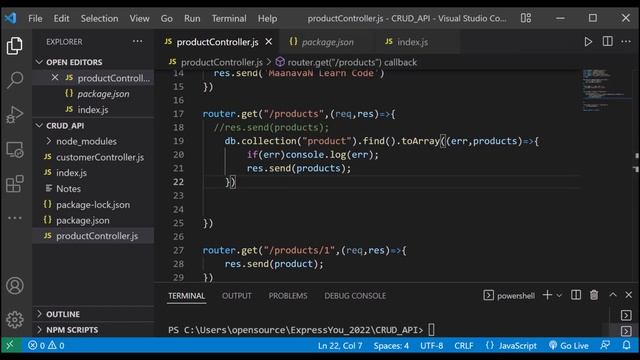Screen dimensions: 640x360
Task: Switch to the DEBUG CONSOLE panel tab
Action: point(355,296)
